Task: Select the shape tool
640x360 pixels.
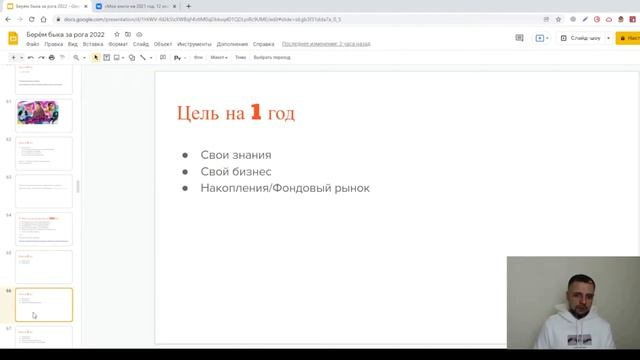Action: [132, 58]
